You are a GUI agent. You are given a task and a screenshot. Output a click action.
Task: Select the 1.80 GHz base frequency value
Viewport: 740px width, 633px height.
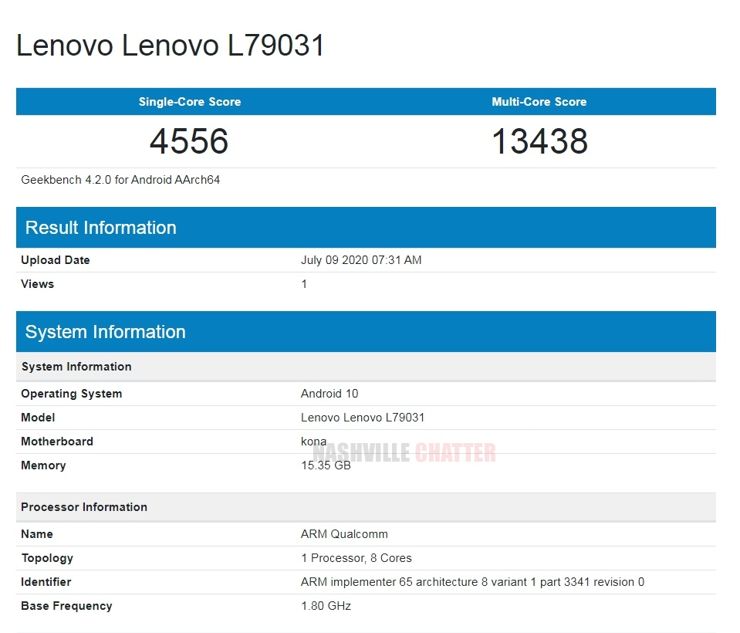tap(326, 606)
